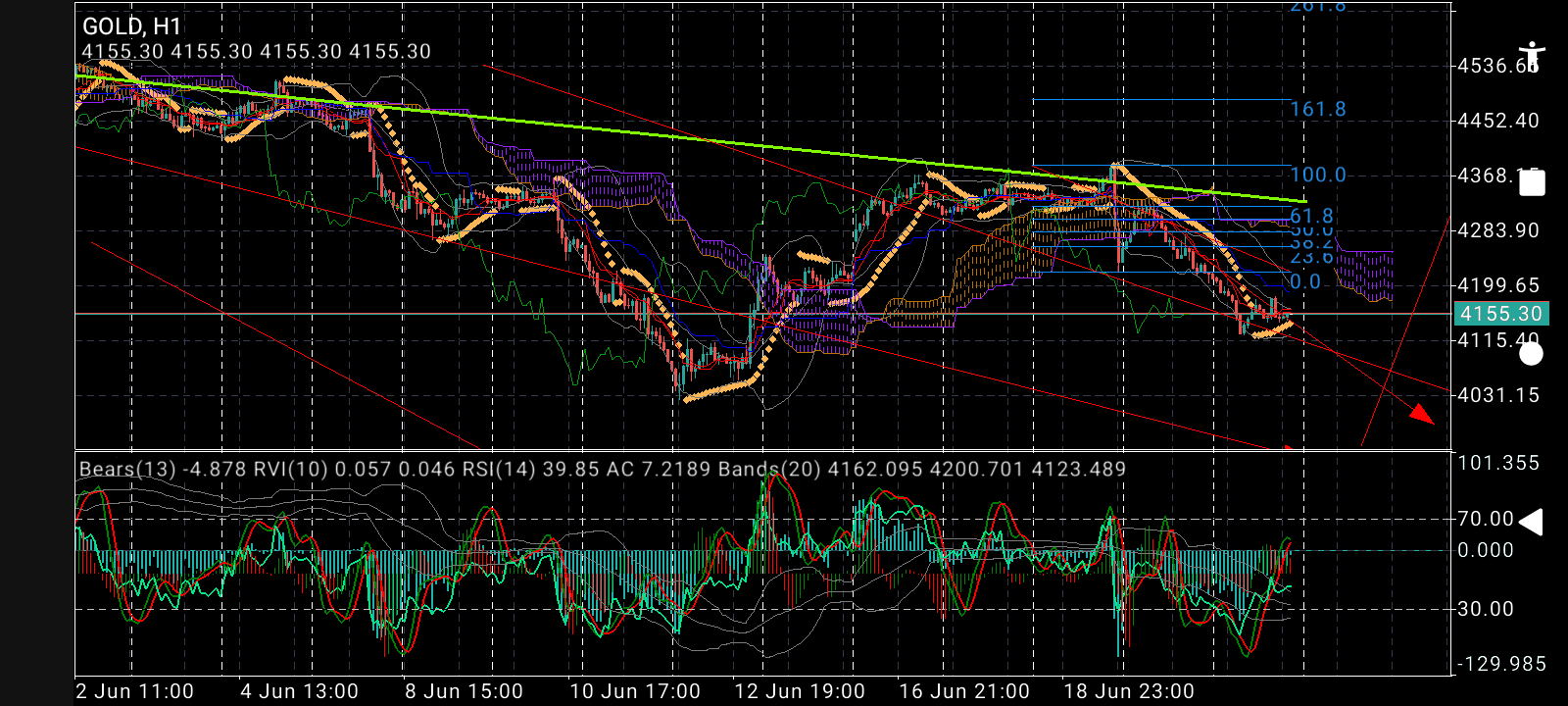Tap the teal 4155.30 current price tag
1568x706 pixels.
pos(1499,314)
